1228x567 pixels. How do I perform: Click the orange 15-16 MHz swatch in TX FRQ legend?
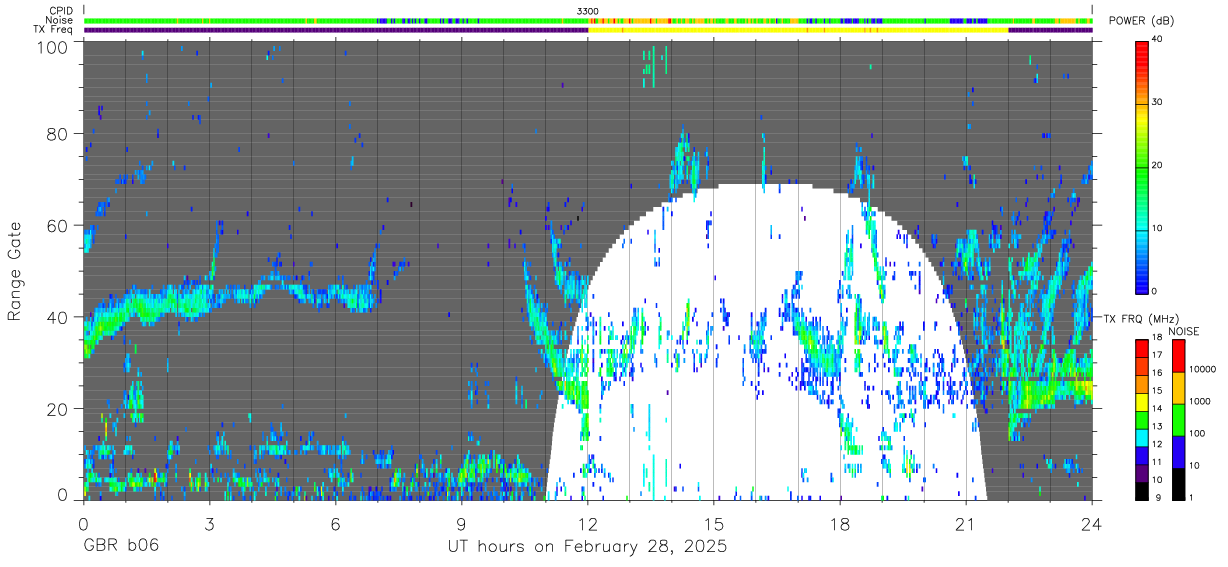[x=1141, y=384]
